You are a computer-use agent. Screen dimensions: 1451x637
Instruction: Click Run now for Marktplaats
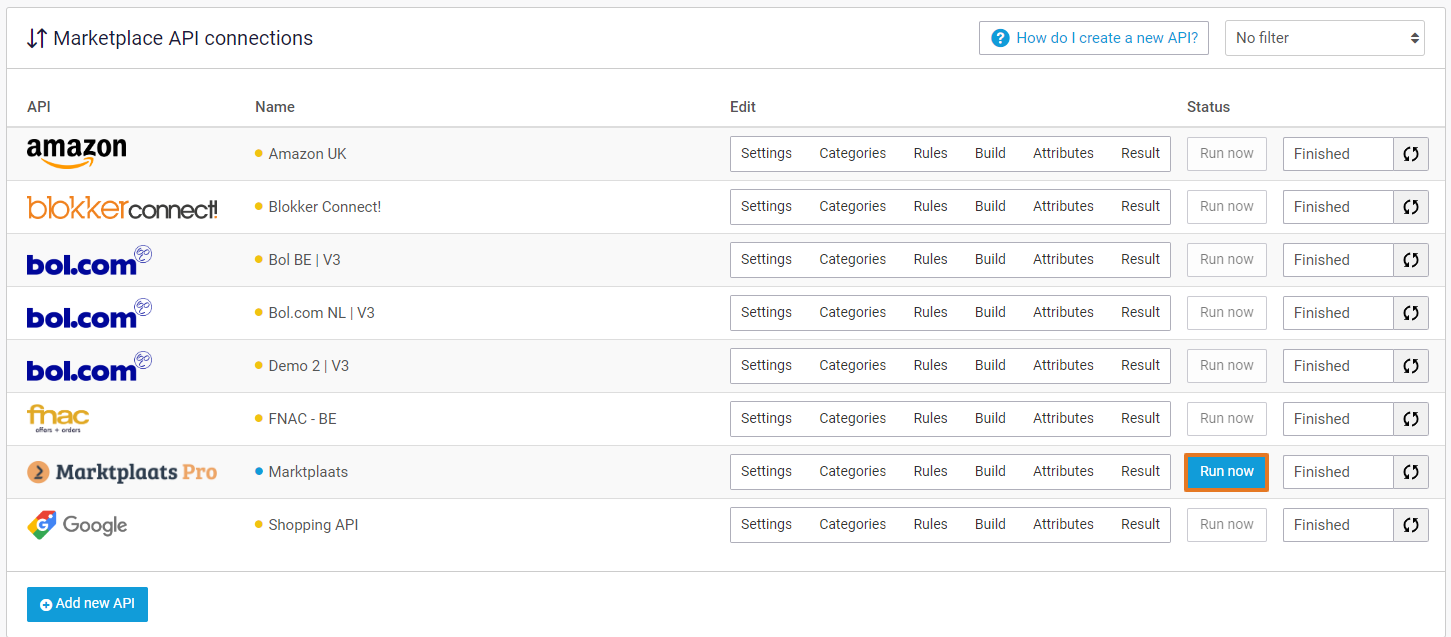1226,472
